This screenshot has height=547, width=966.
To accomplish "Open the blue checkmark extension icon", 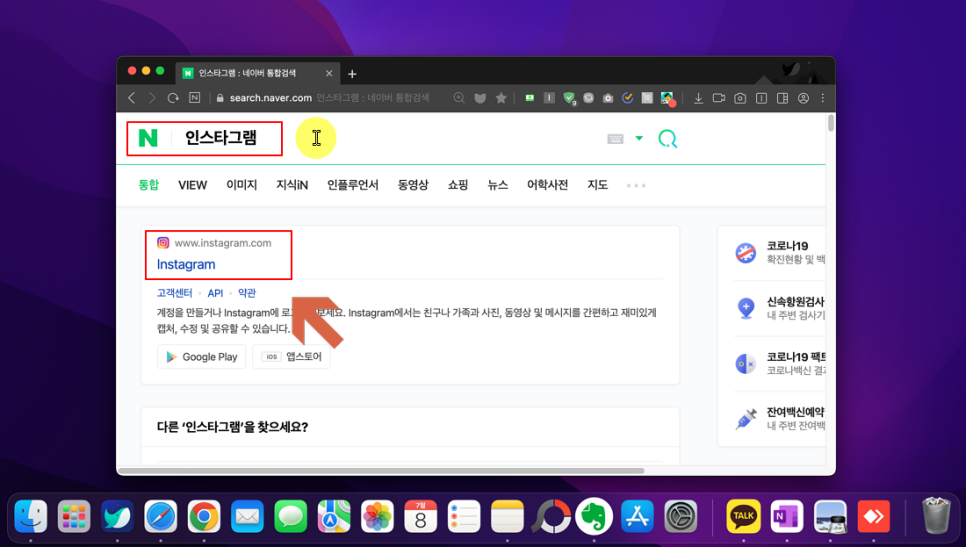I will pos(627,98).
